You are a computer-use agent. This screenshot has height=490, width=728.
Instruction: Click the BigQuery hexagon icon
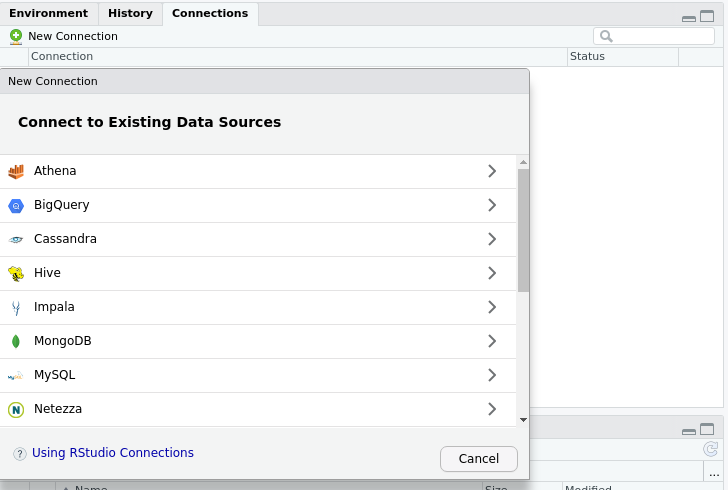point(16,205)
